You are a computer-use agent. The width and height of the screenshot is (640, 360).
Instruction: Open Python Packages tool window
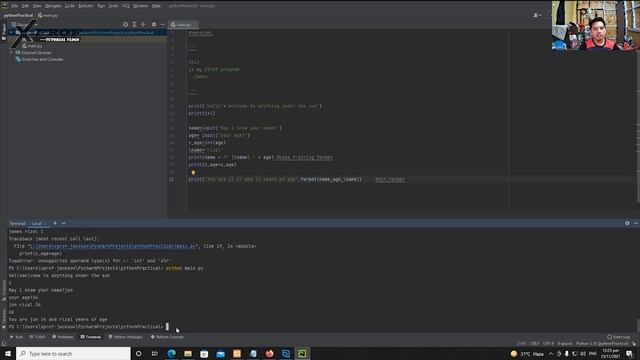click(x=126, y=337)
